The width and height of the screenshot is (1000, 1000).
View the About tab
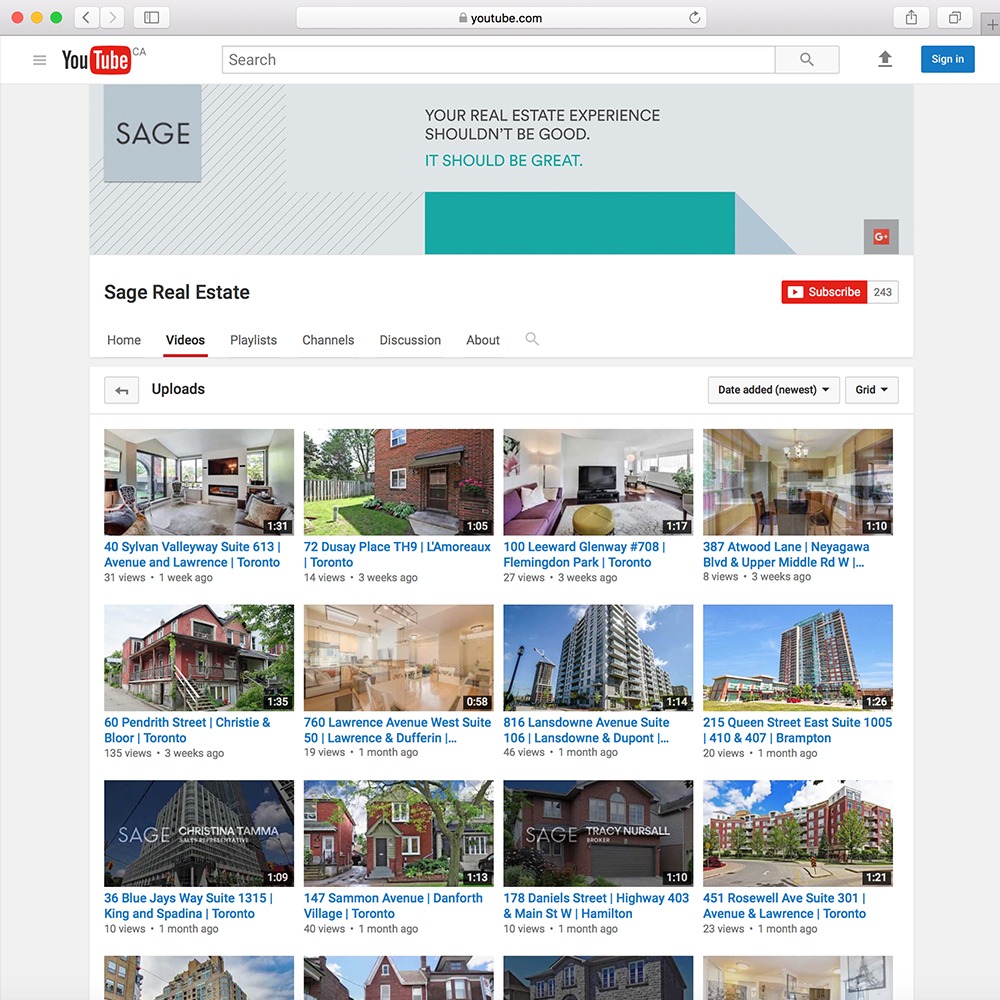tap(483, 340)
